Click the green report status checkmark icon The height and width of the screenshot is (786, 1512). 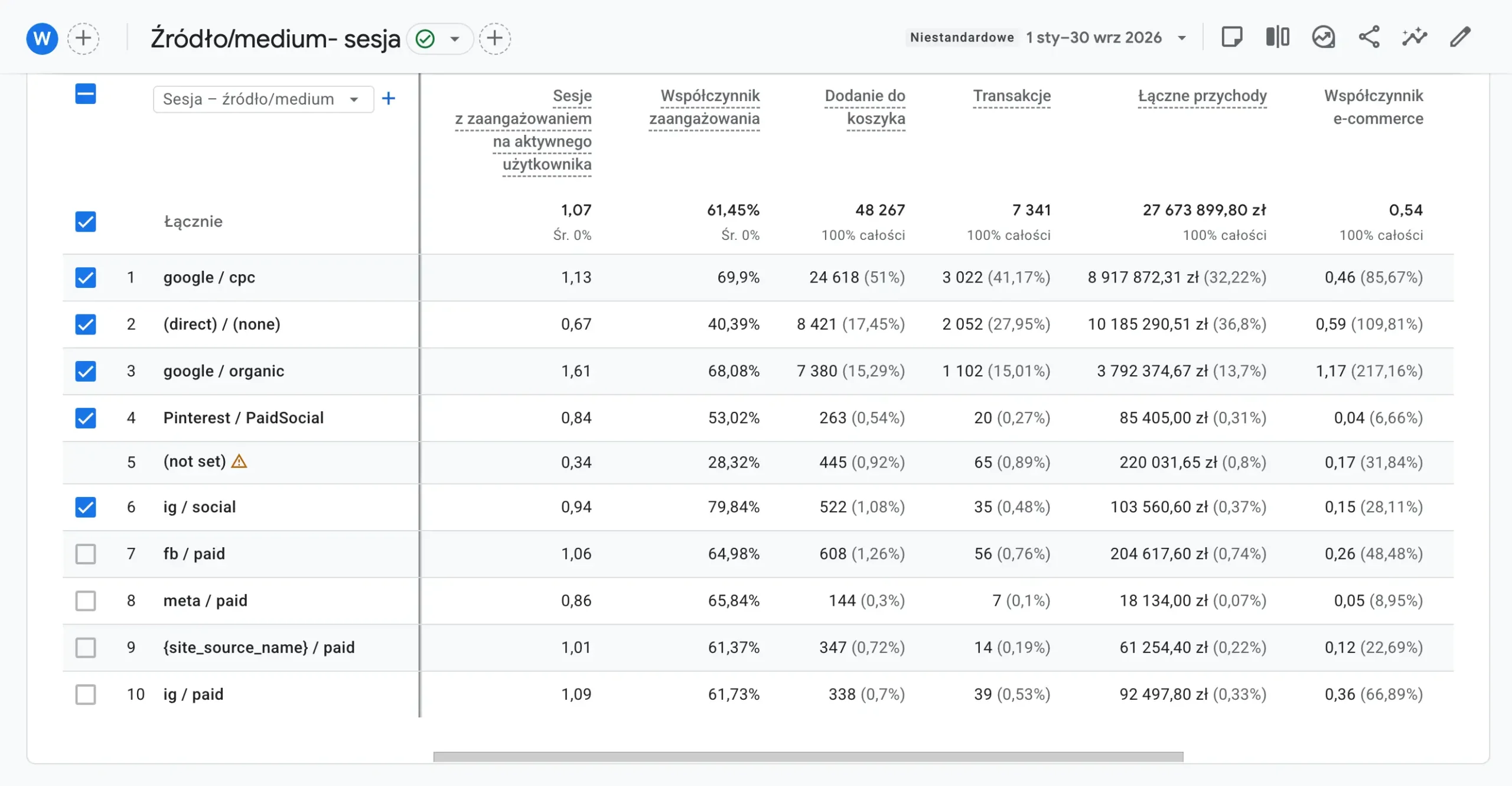pos(425,39)
